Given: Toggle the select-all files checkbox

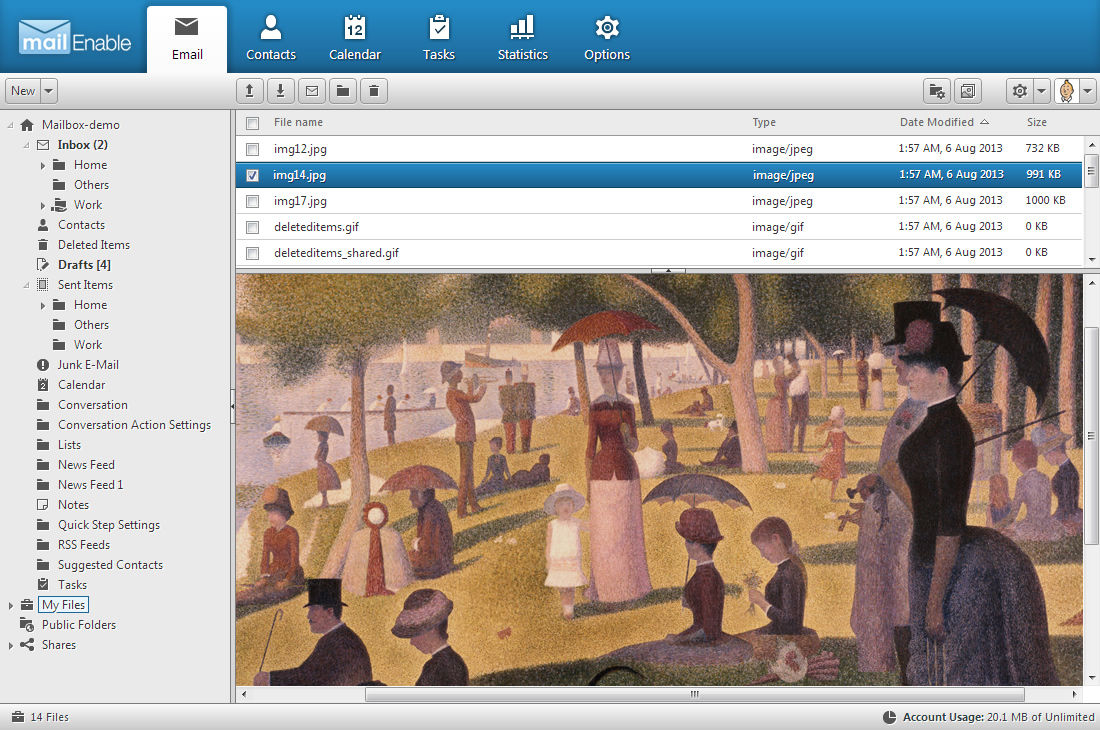Looking at the screenshot, I should [x=253, y=123].
